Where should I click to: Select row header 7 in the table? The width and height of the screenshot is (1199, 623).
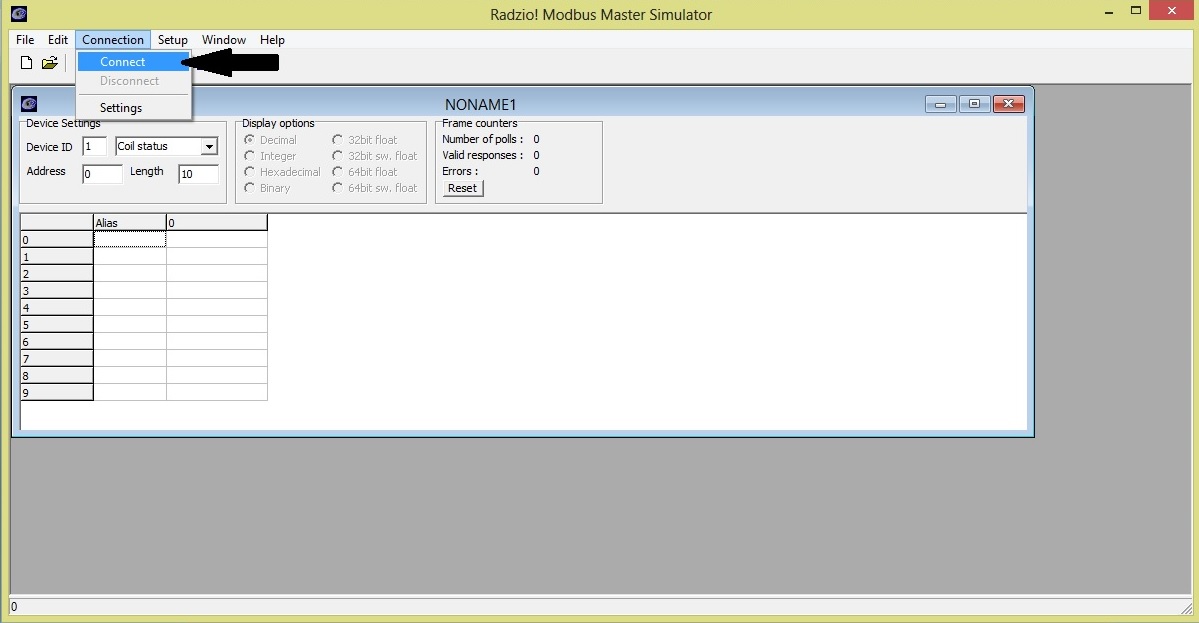pyautogui.click(x=57, y=359)
